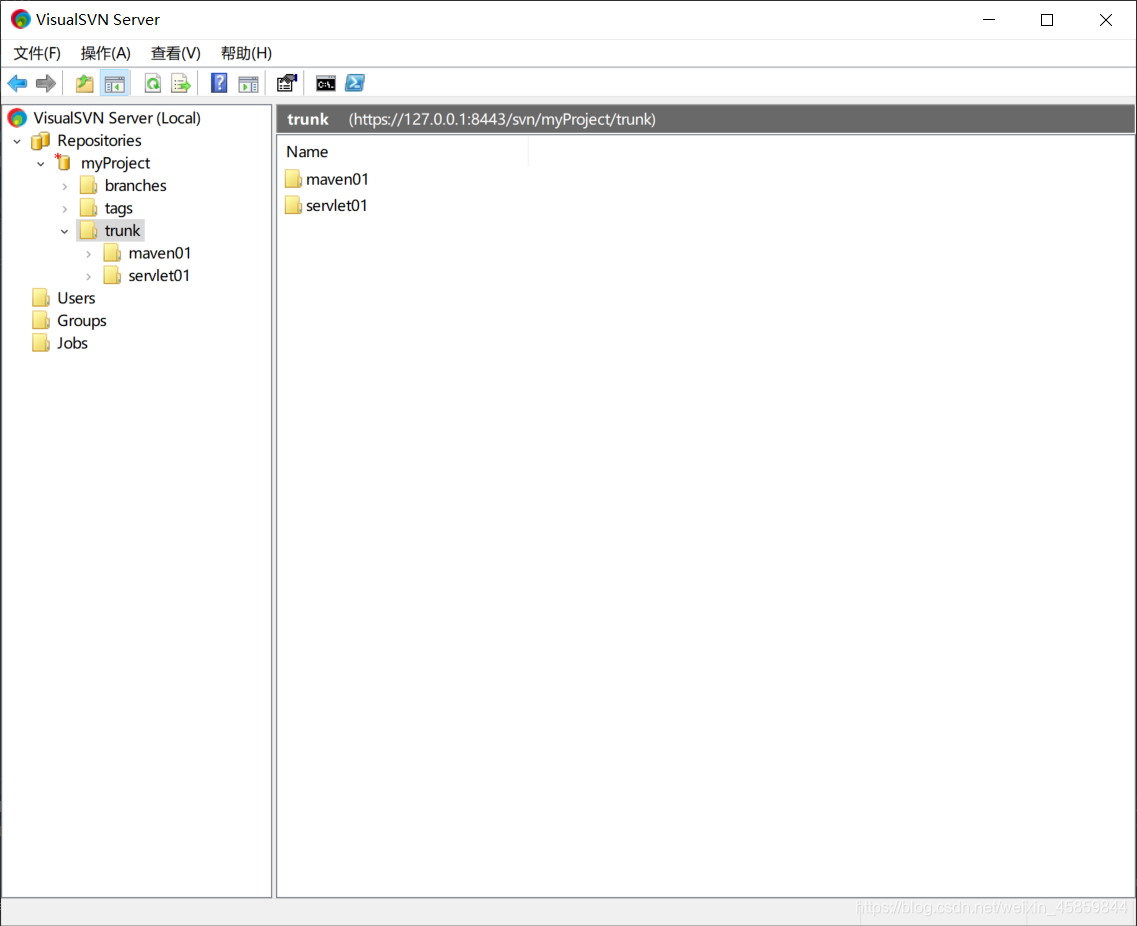The image size is (1137, 926).
Task: Minimize the VisualSVN Server window
Action: (x=989, y=20)
